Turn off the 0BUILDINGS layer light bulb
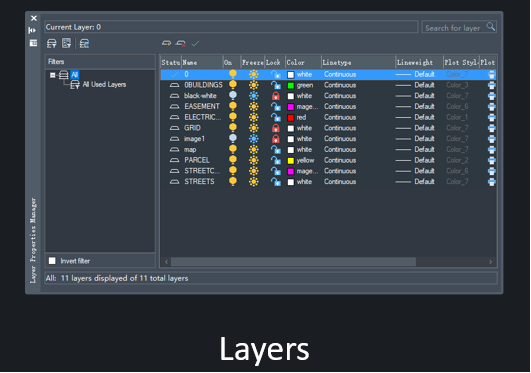The height and width of the screenshot is (373, 531). point(233,85)
